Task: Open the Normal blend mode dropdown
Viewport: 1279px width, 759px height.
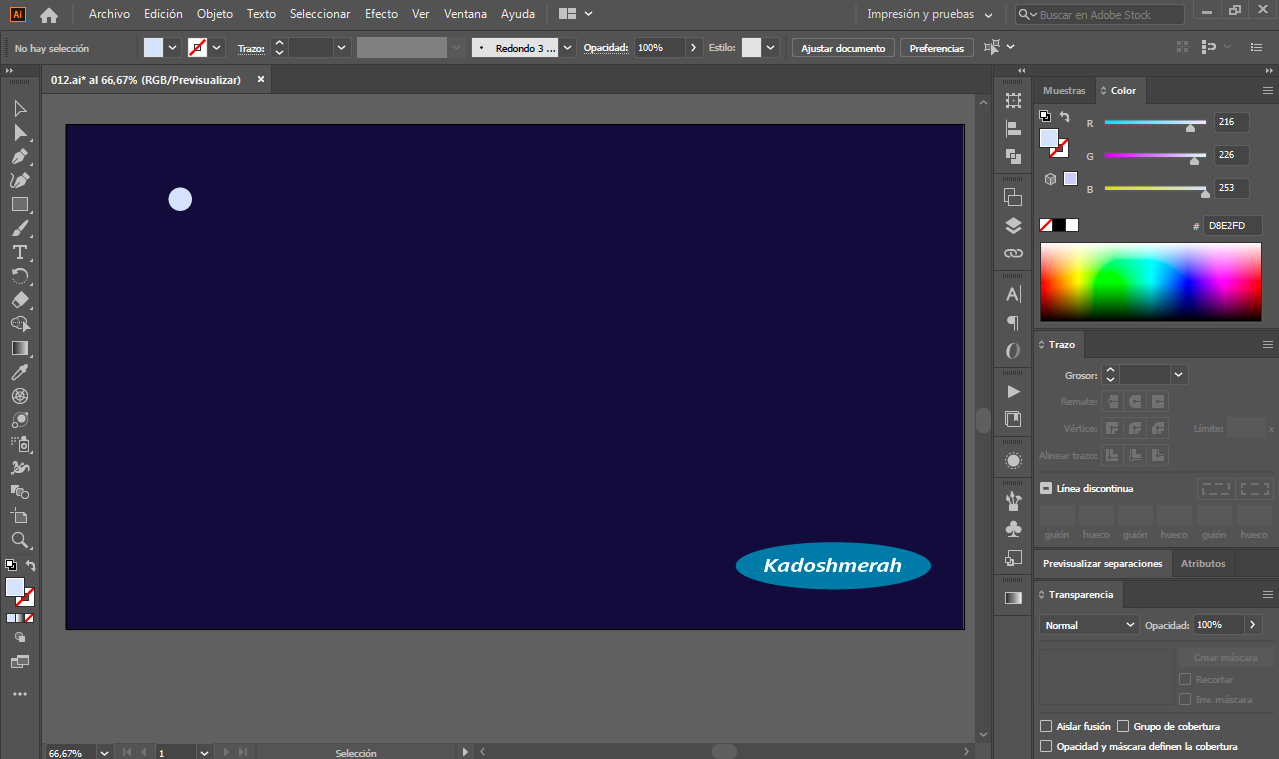Action: click(1089, 624)
